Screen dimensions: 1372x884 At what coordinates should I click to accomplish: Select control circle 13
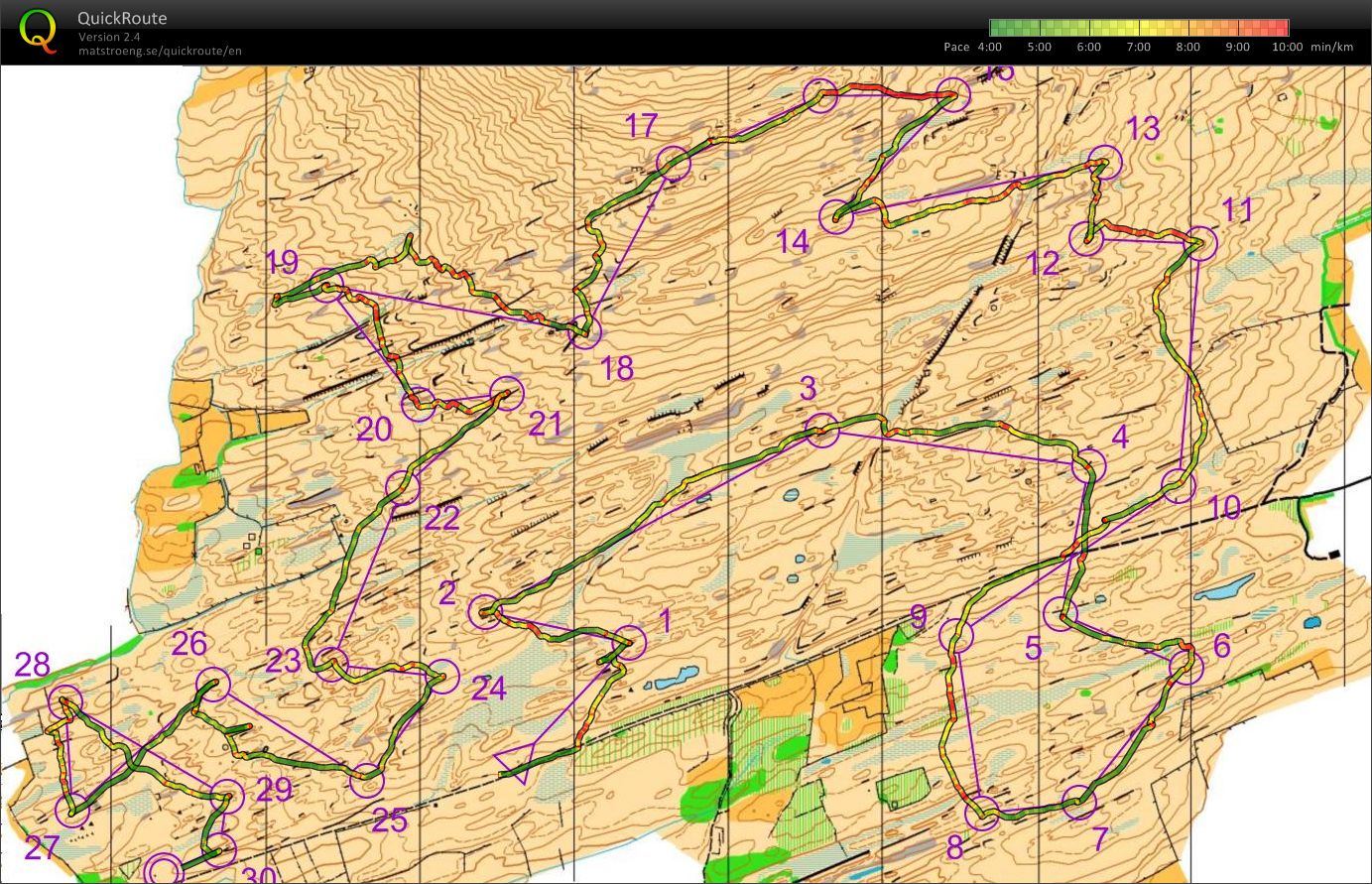[x=1105, y=163]
